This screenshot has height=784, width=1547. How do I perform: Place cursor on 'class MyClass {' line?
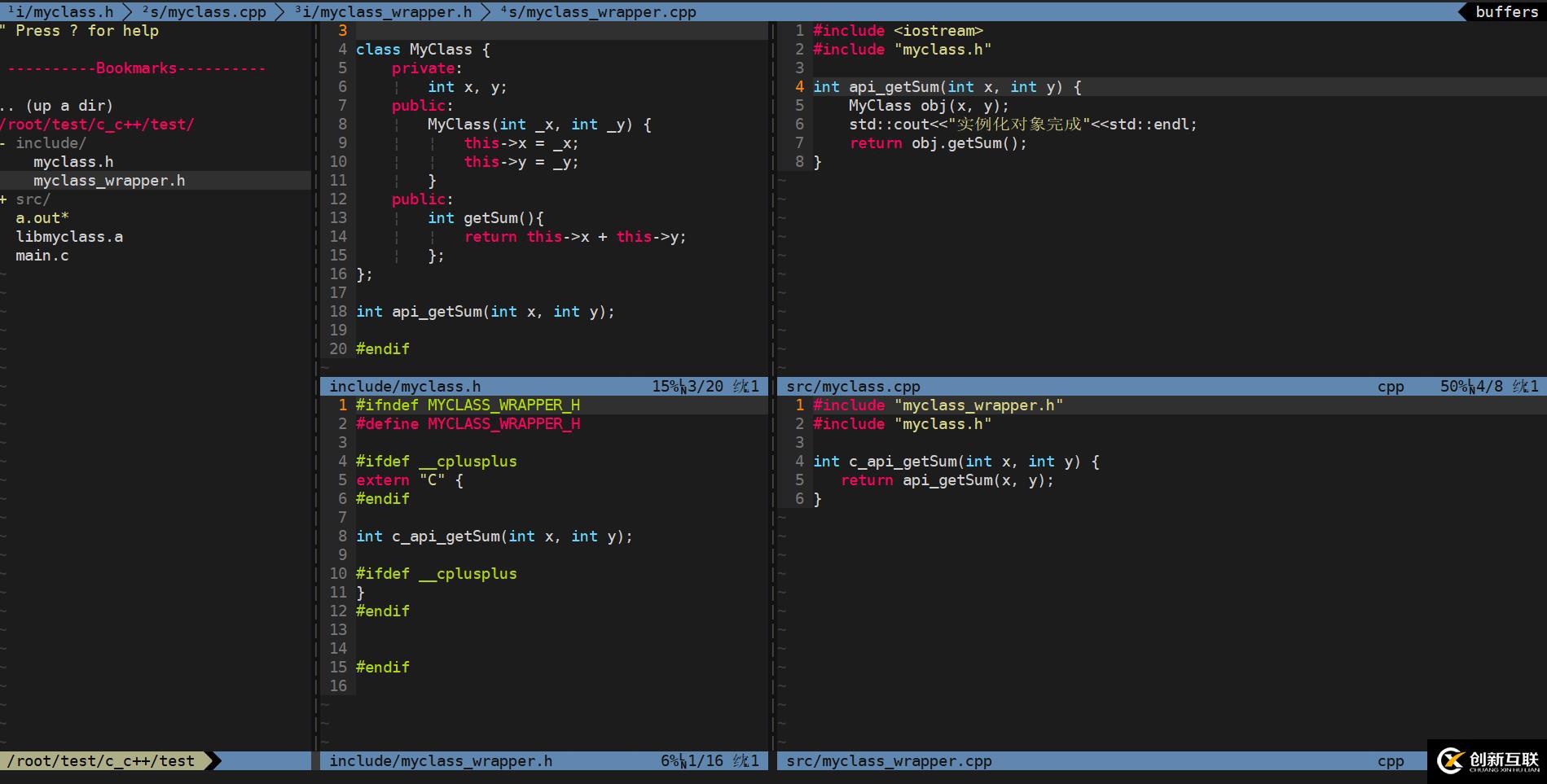click(x=422, y=50)
